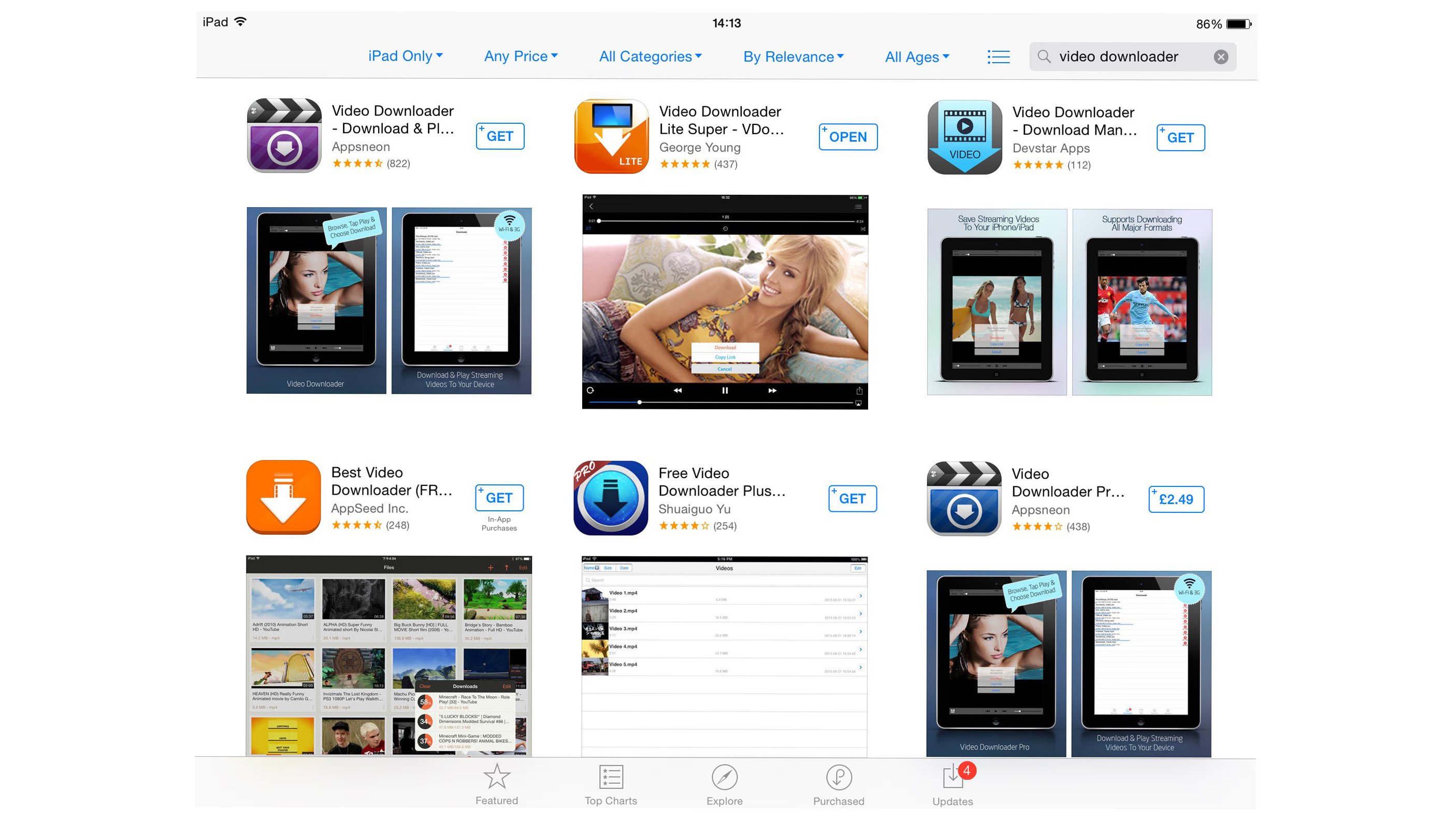Select the 'By Relevance' sort order
This screenshot has height=819, width=1456.
(x=795, y=56)
